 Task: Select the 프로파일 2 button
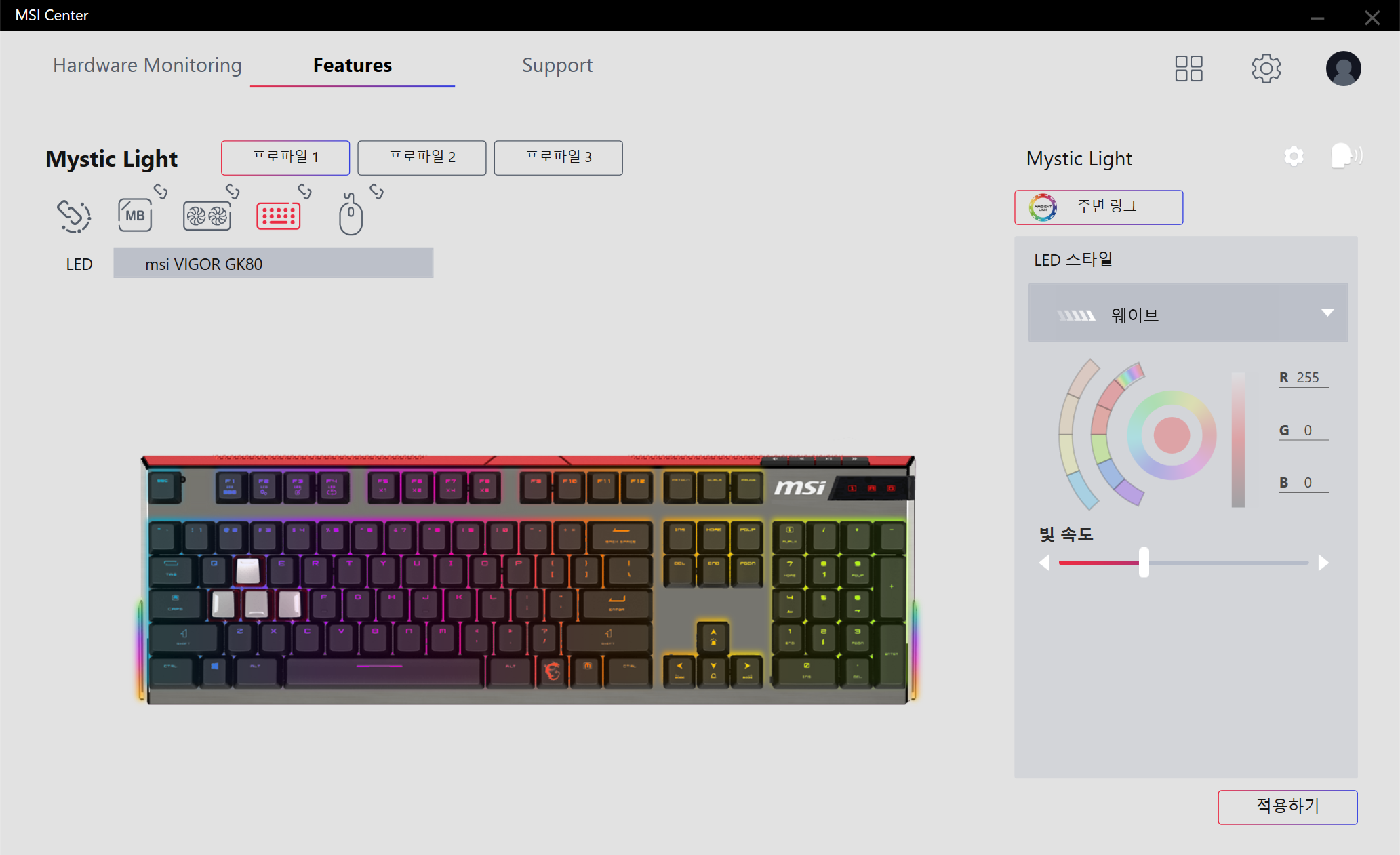click(422, 157)
